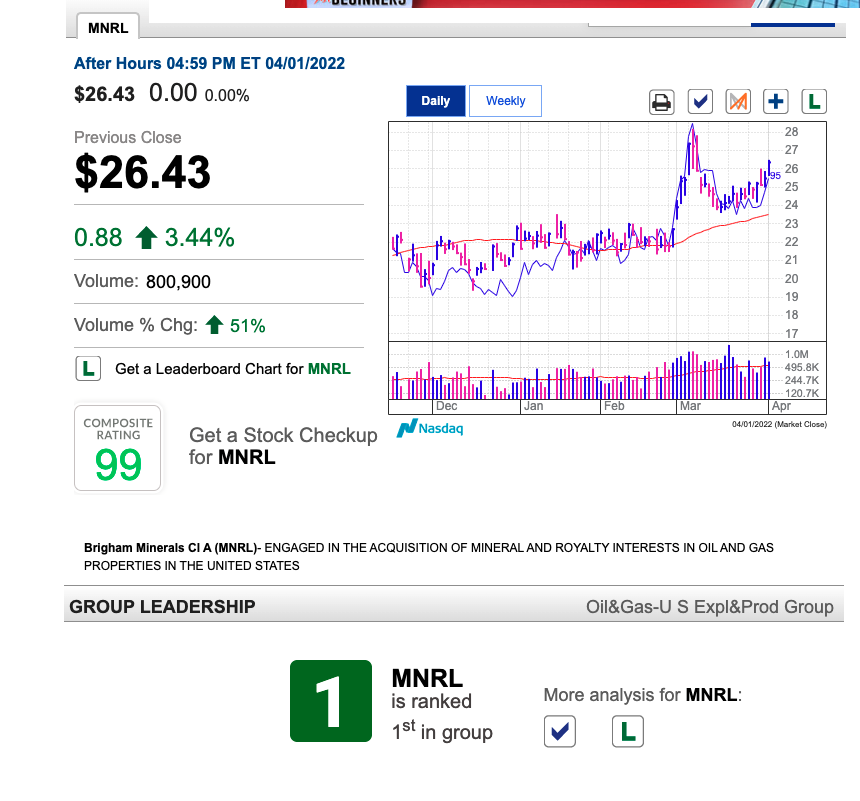Click the 3.44% price change figure
The height and width of the screenshot is (801, 860).
[200, 238]
